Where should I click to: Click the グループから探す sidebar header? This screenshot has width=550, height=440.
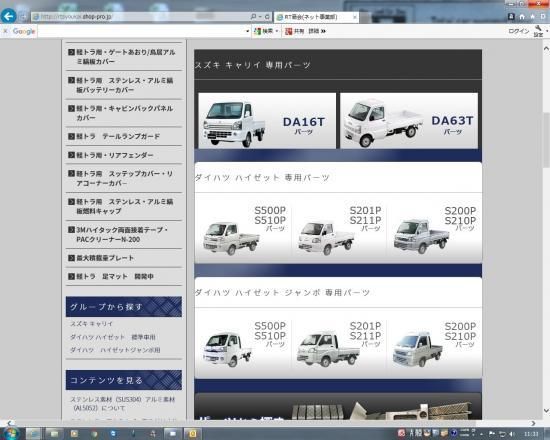(x=124, y=307)
